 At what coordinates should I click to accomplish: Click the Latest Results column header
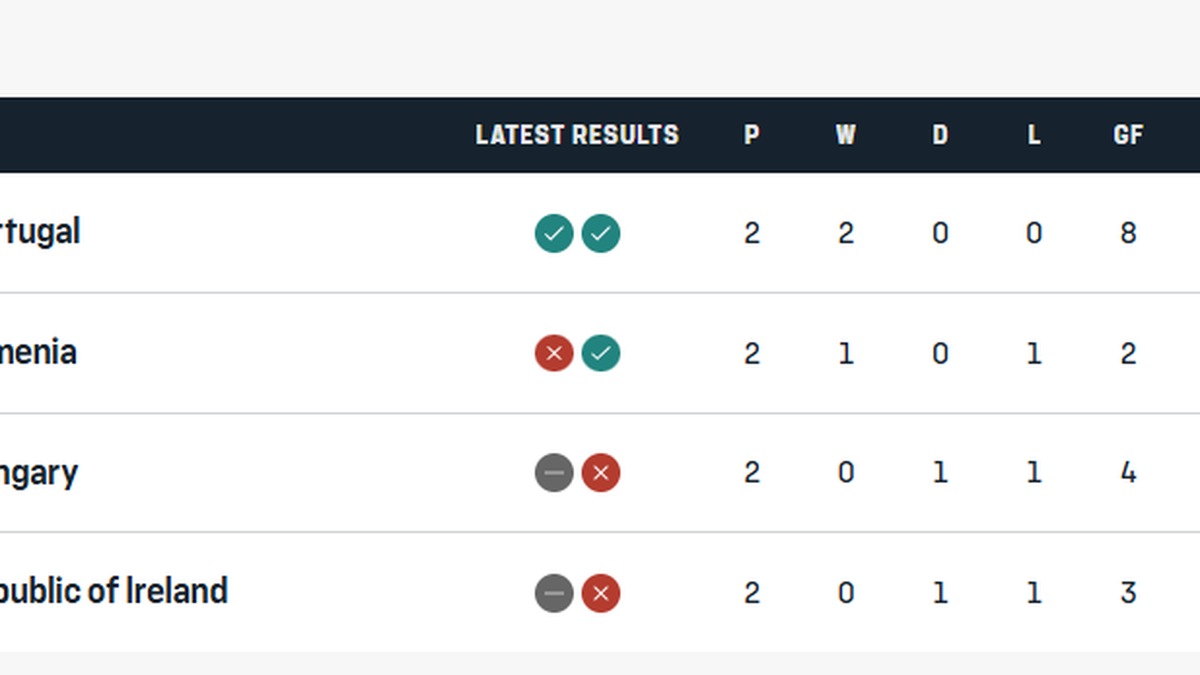click(x=577, y=135)
